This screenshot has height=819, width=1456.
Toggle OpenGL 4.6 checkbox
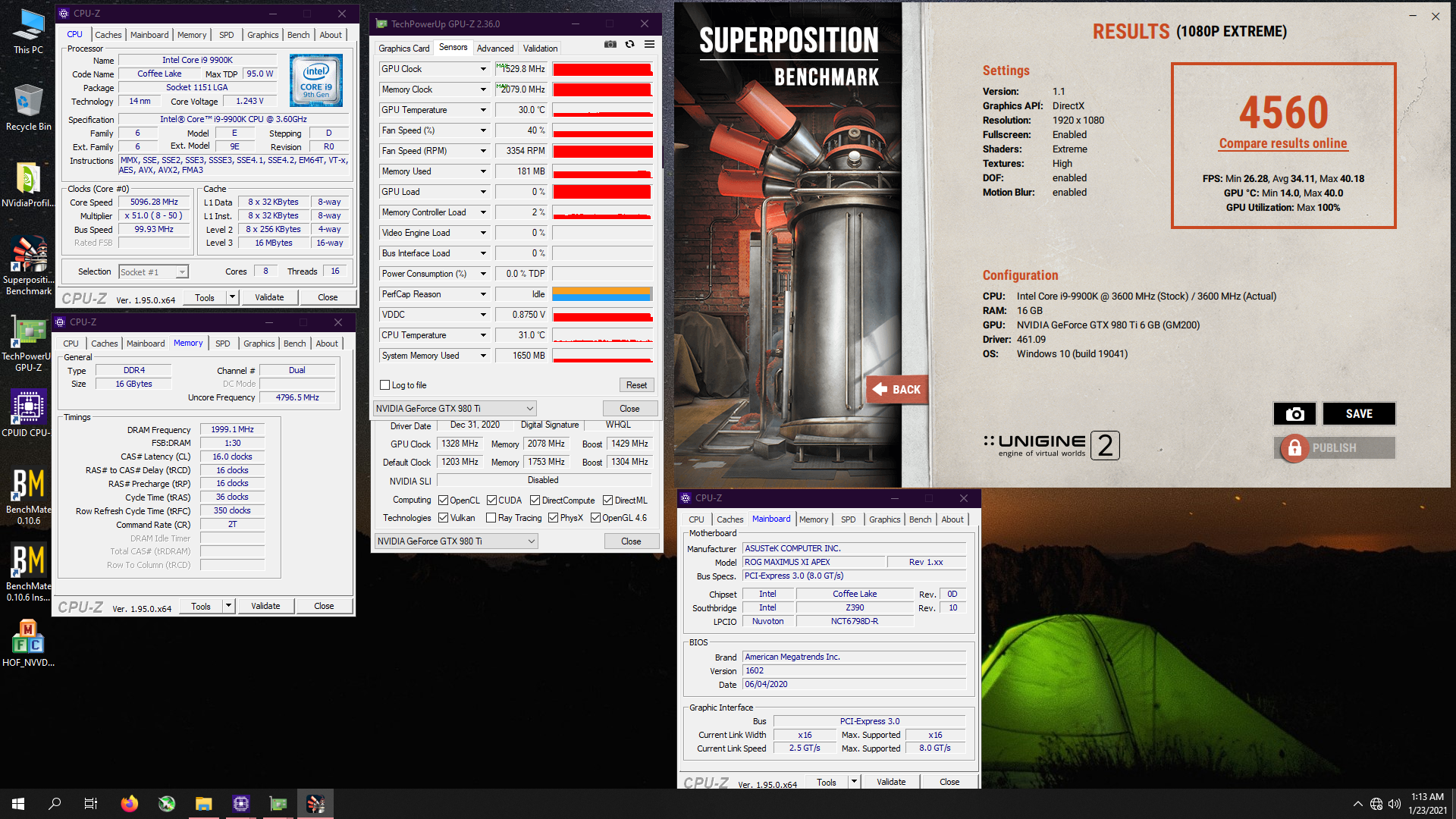point(595,518)
